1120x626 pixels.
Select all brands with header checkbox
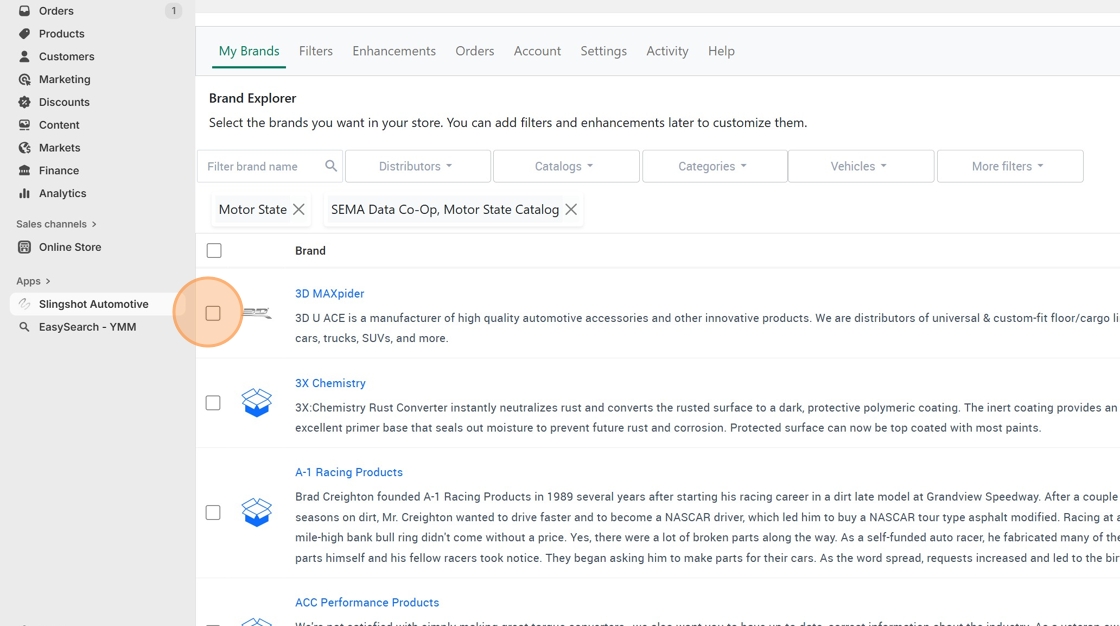click(x=214, y=251)
